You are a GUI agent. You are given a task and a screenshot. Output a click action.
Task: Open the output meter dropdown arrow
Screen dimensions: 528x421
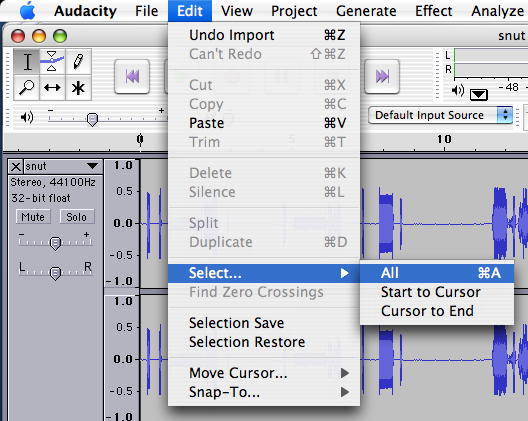(478, 95)
